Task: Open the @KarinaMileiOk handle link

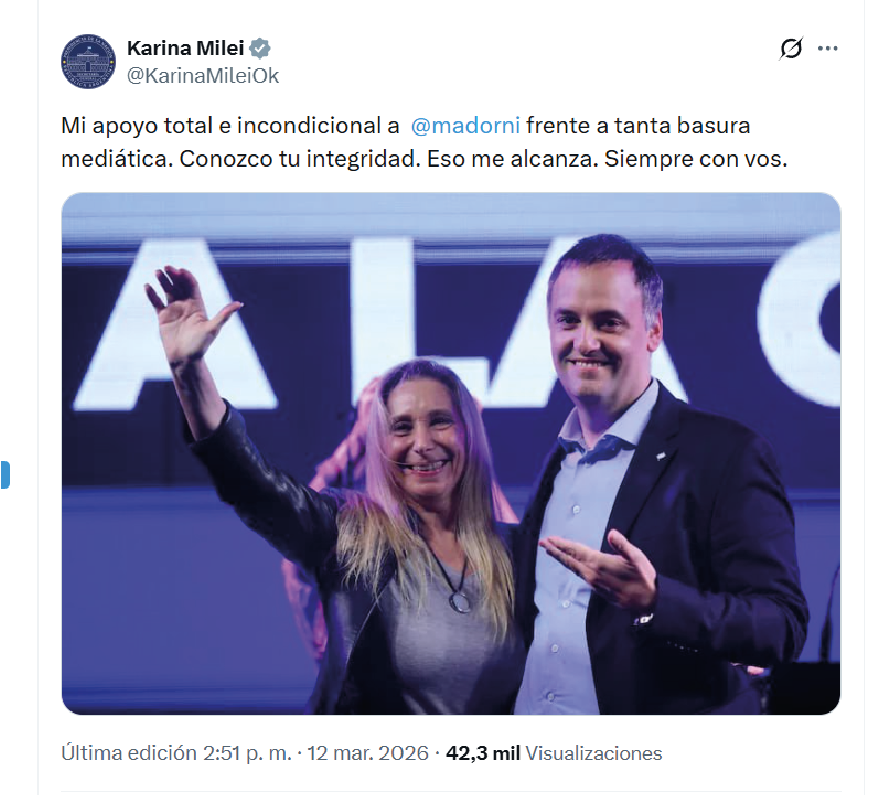Action: point(203,75)
